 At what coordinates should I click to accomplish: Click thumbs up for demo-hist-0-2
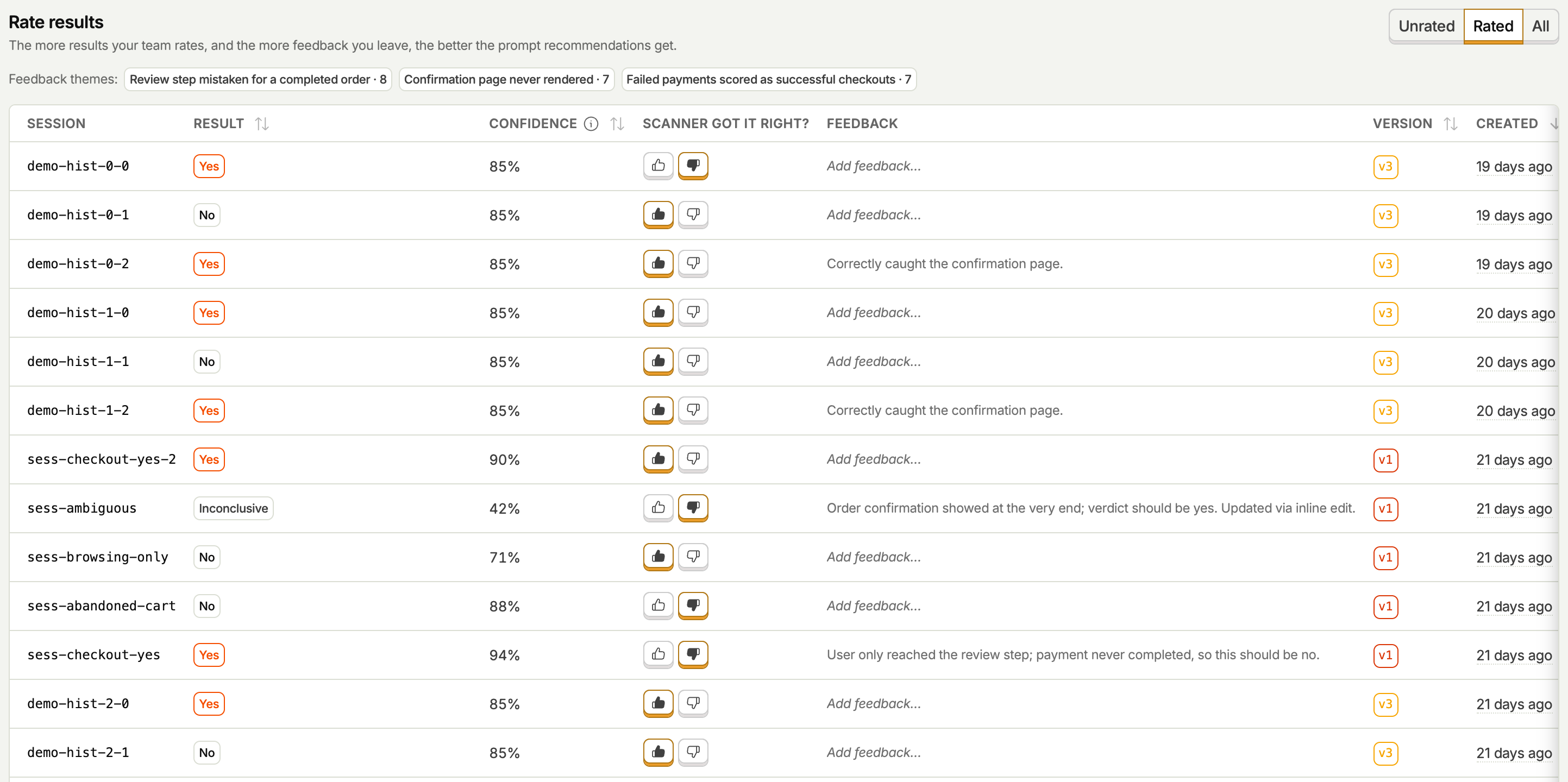pos(658,263)
